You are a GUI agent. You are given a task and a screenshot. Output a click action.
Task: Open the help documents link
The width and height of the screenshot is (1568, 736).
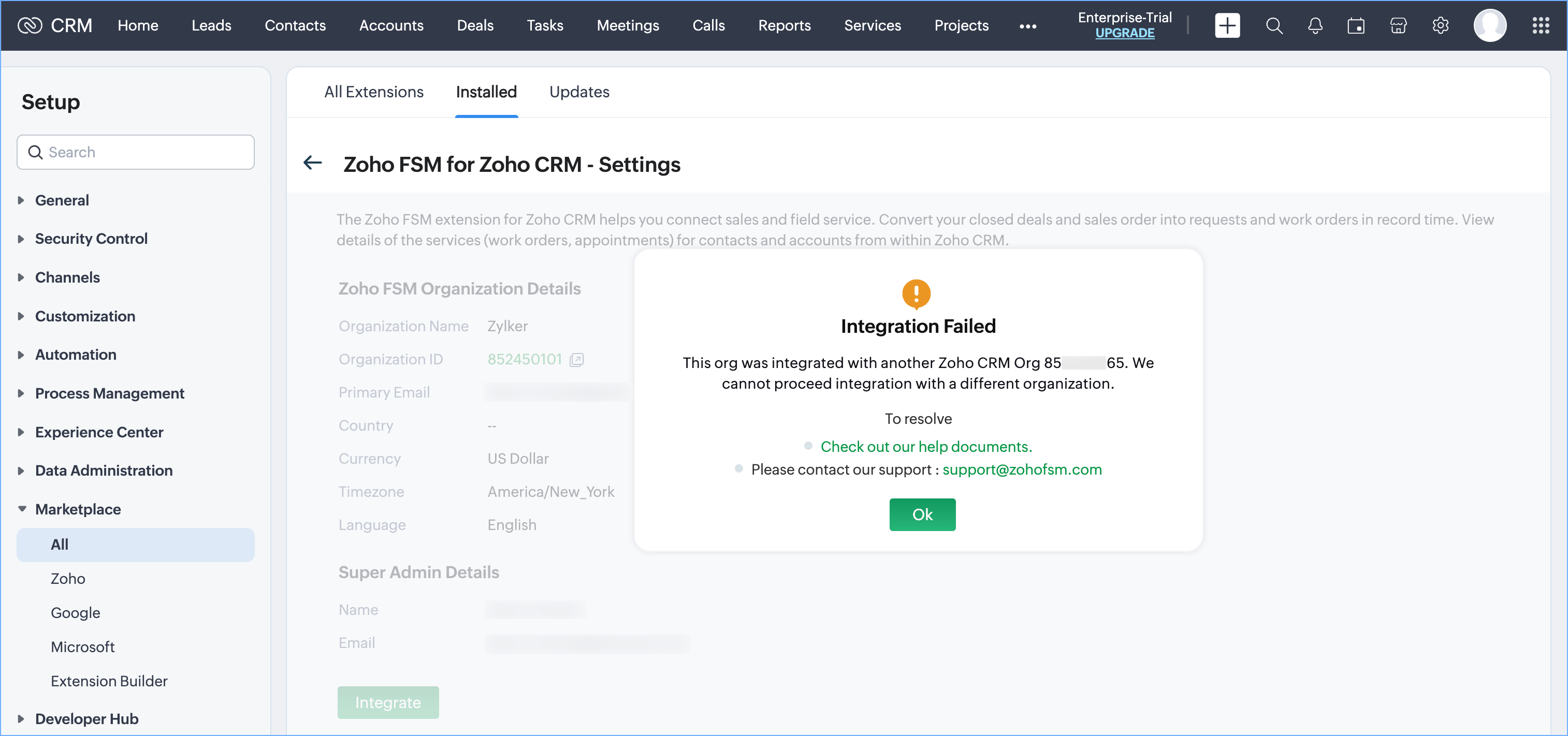[926, 447]
